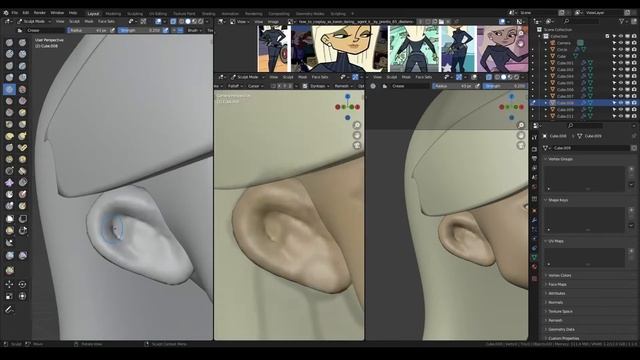This screenshot has height=360, width=640.
Task: Adjust Strength slider in right viewport header
Action: coord(505,86)
